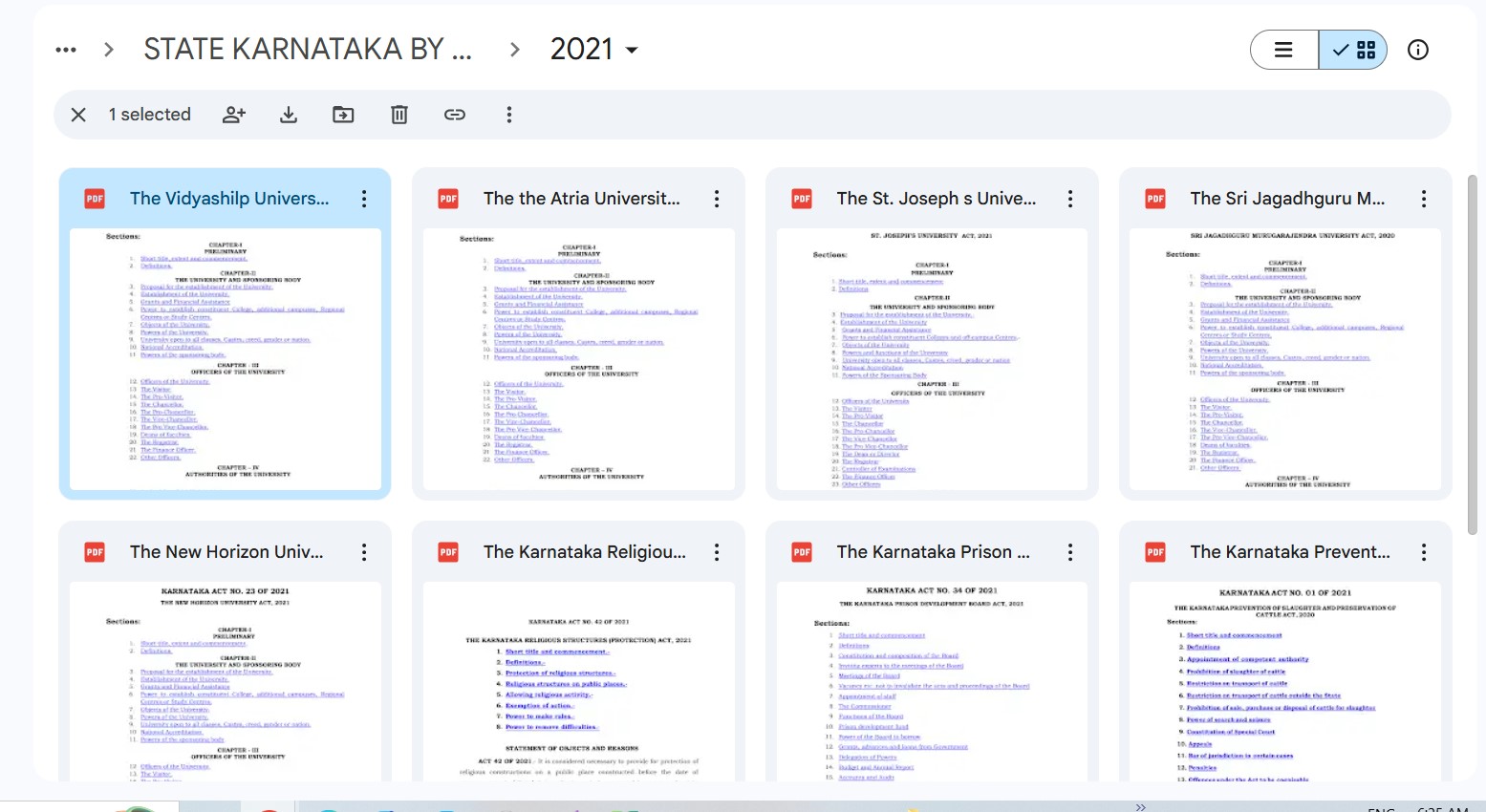Click file name 'The the Atria Universit...'

582,199
